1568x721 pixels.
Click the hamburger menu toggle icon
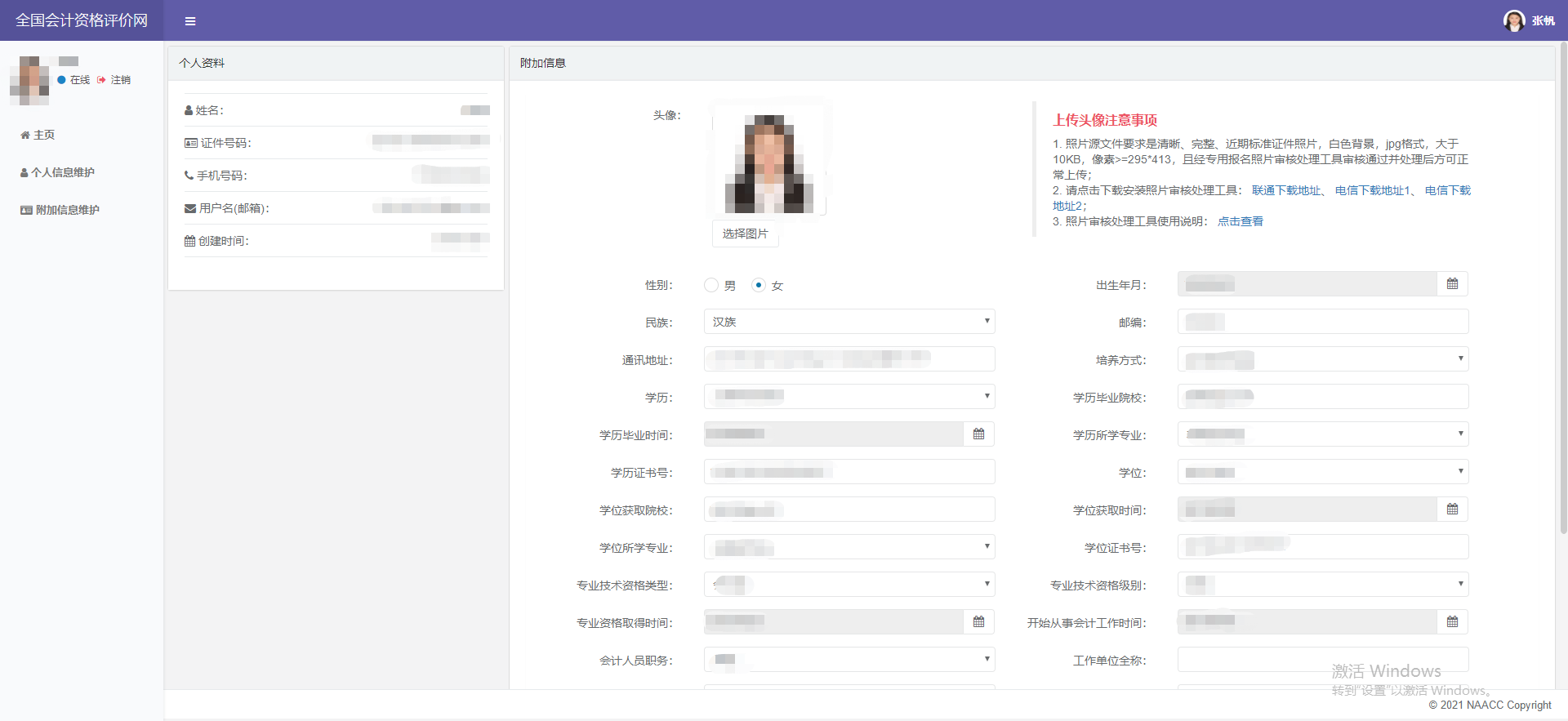coord(190,21)
